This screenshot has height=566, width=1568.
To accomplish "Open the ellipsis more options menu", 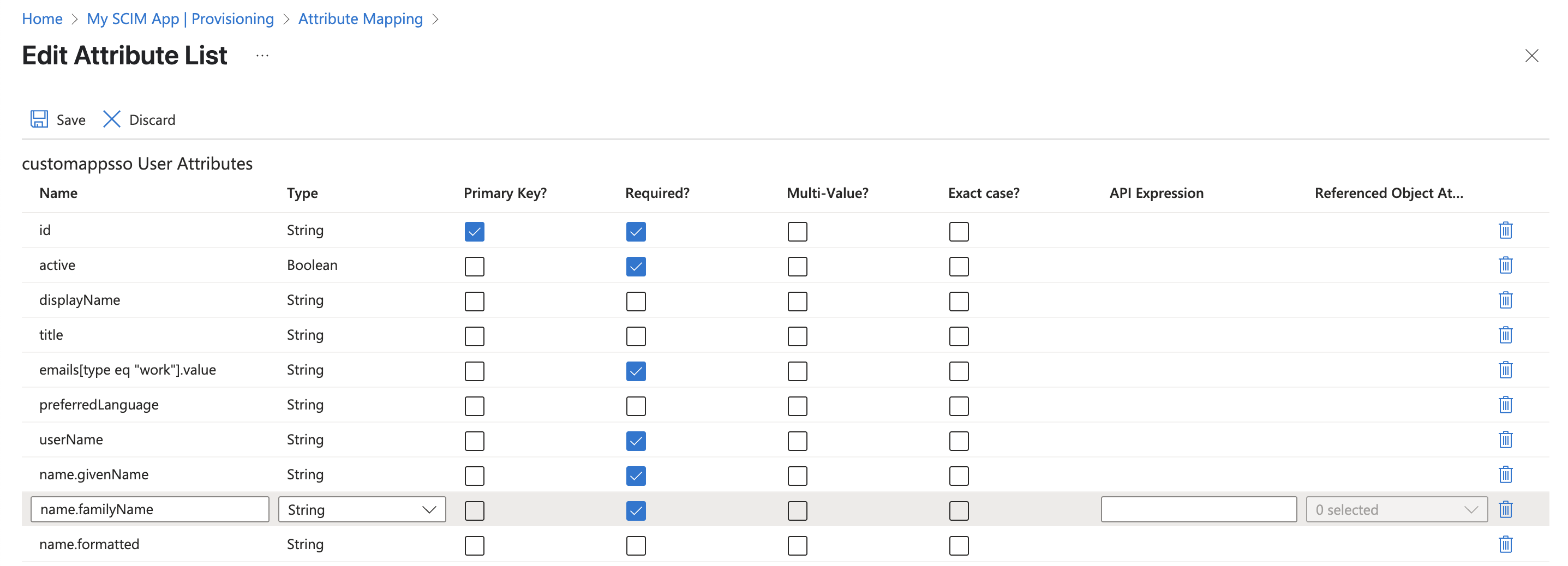I will pos(262,56).
